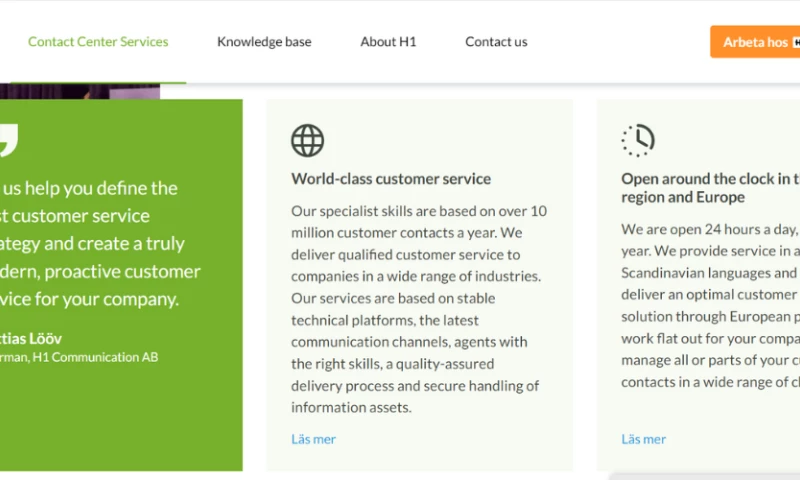The width and height of the screenshot is (800, 480).
Task: Click the World-class customer service heading
Action: click(x=391, y=179)
